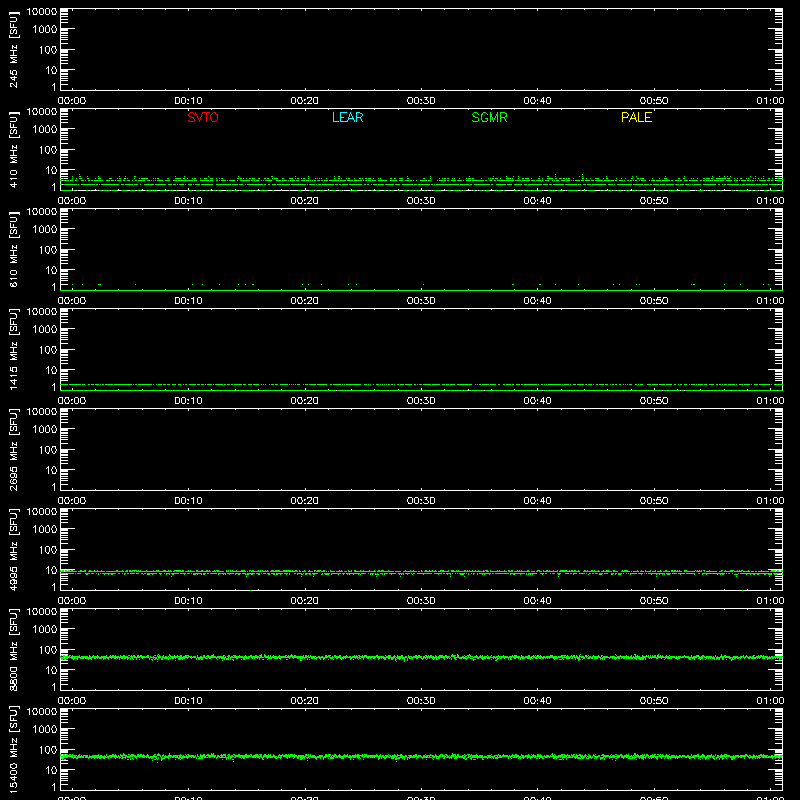
Task: Click the red SVTO station label
Action: [203, 117]
